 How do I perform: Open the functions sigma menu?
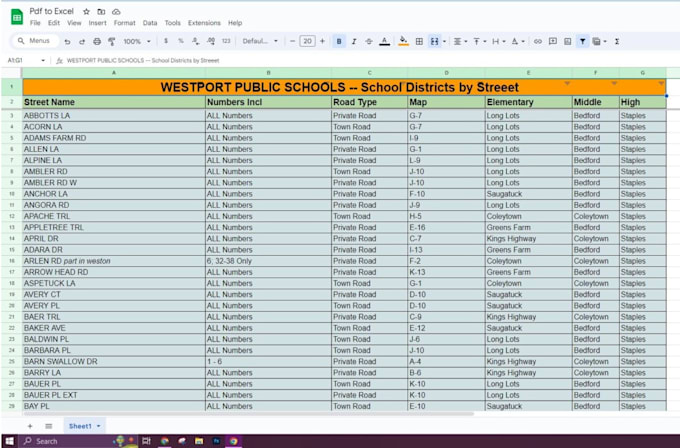(x=617, y=42)
